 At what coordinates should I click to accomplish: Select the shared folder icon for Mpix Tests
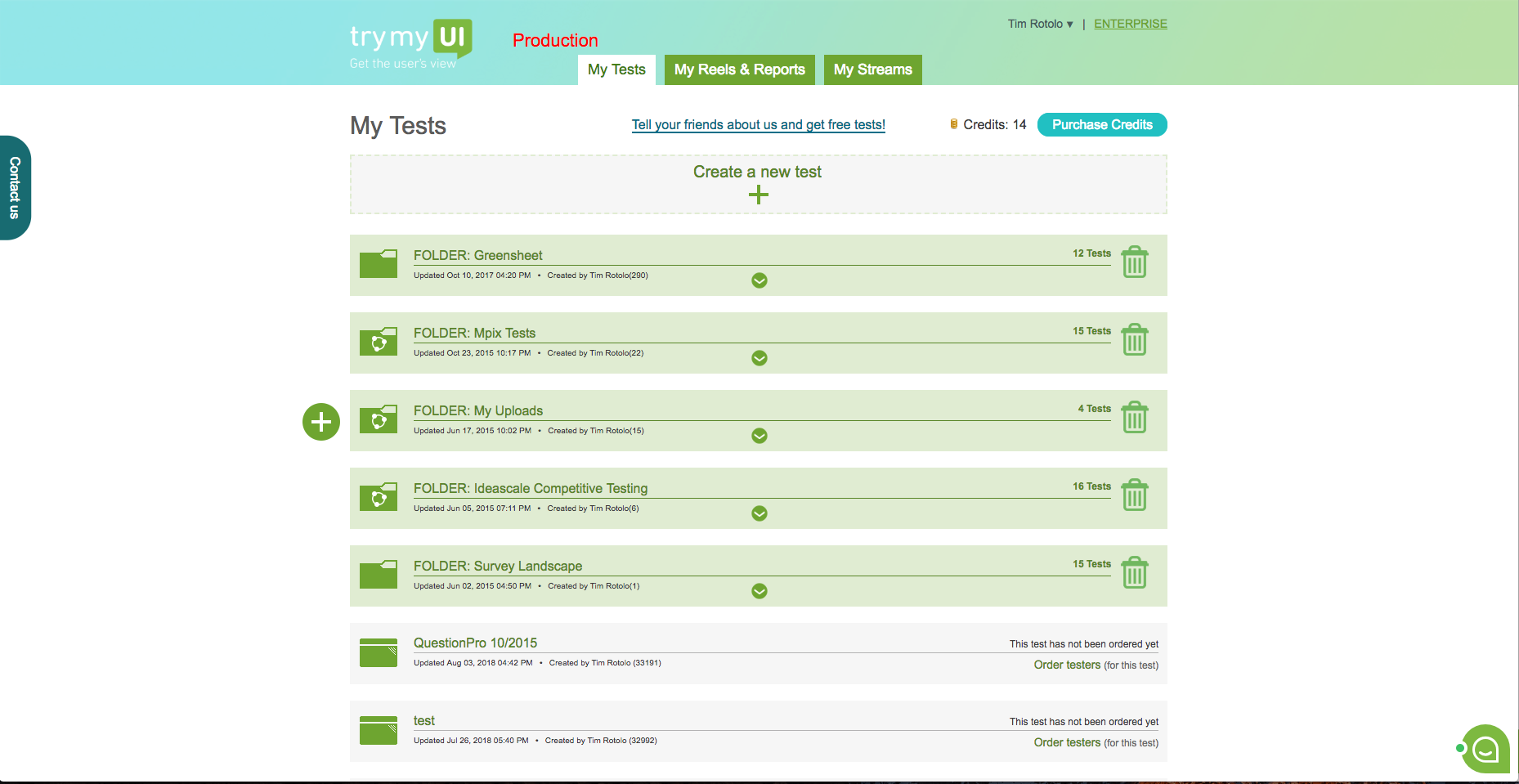coord(378,342)
